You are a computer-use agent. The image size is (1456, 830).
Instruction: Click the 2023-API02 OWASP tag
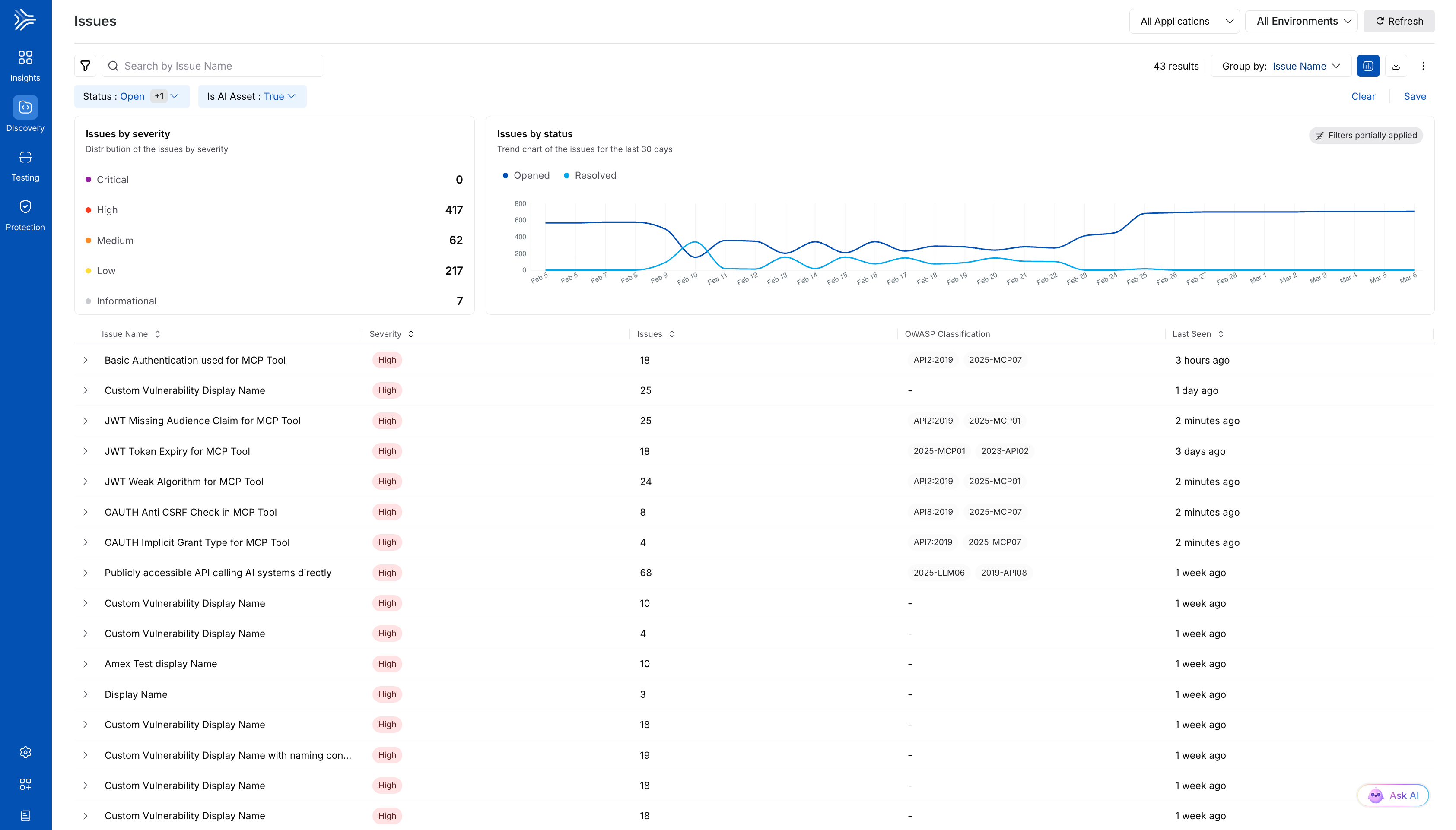(x=1005, y=451)
